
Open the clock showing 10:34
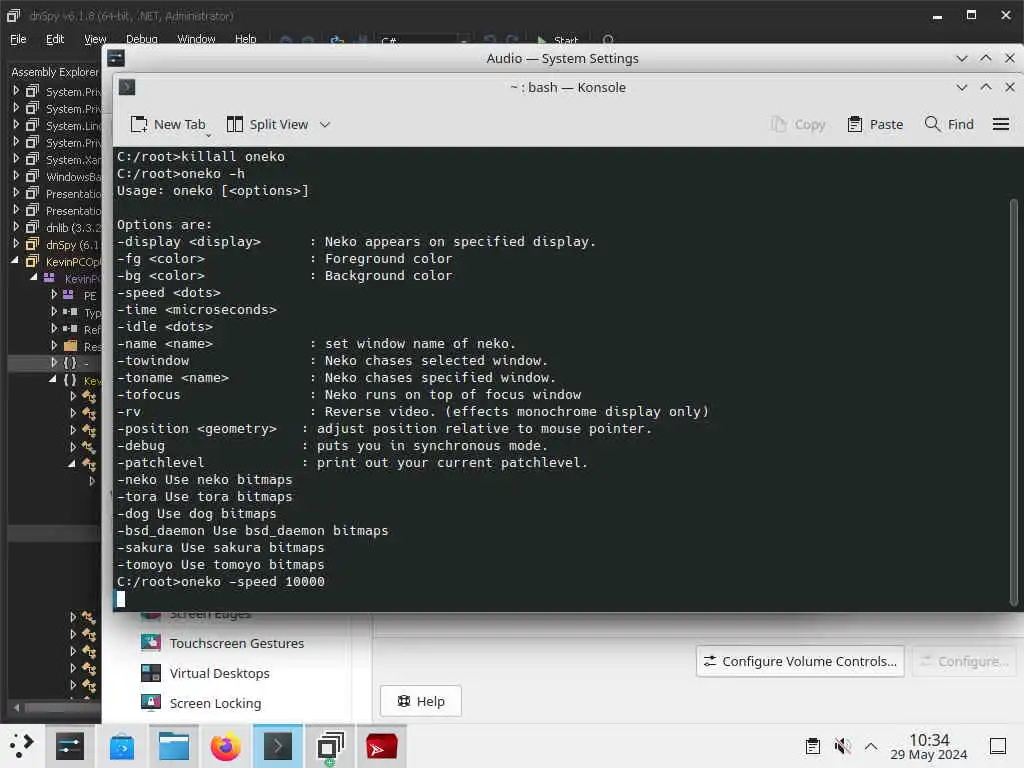pyautogui.click(x=929, y=746)
